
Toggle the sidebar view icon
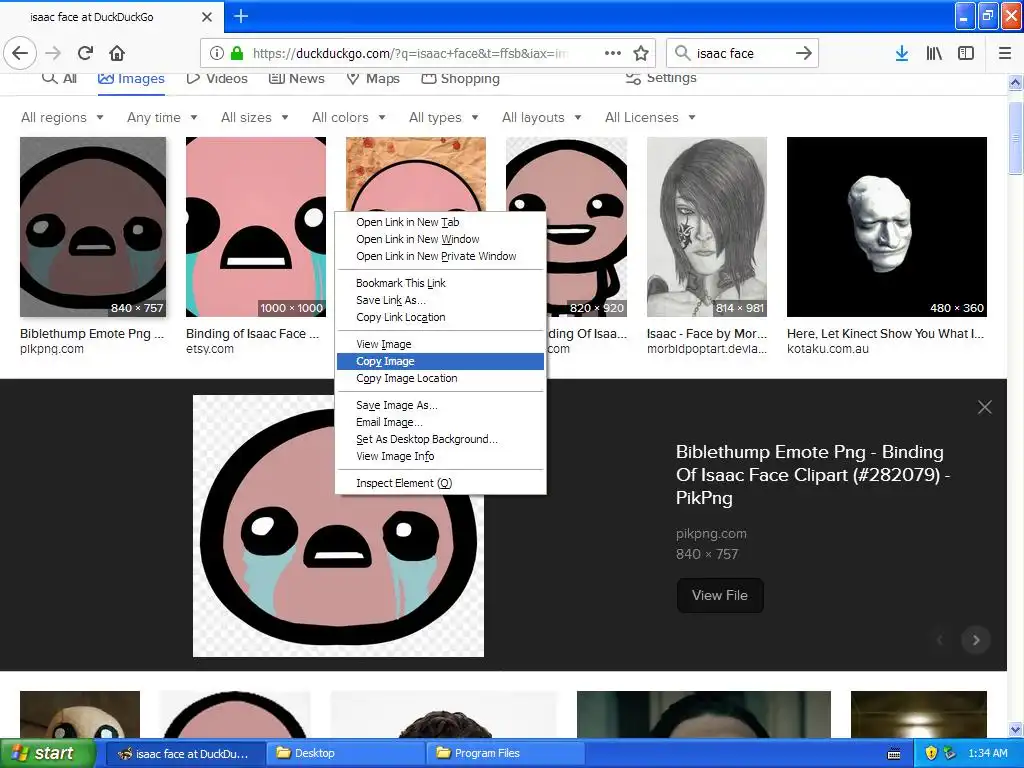pyautogui.click(x=966, y=53)
